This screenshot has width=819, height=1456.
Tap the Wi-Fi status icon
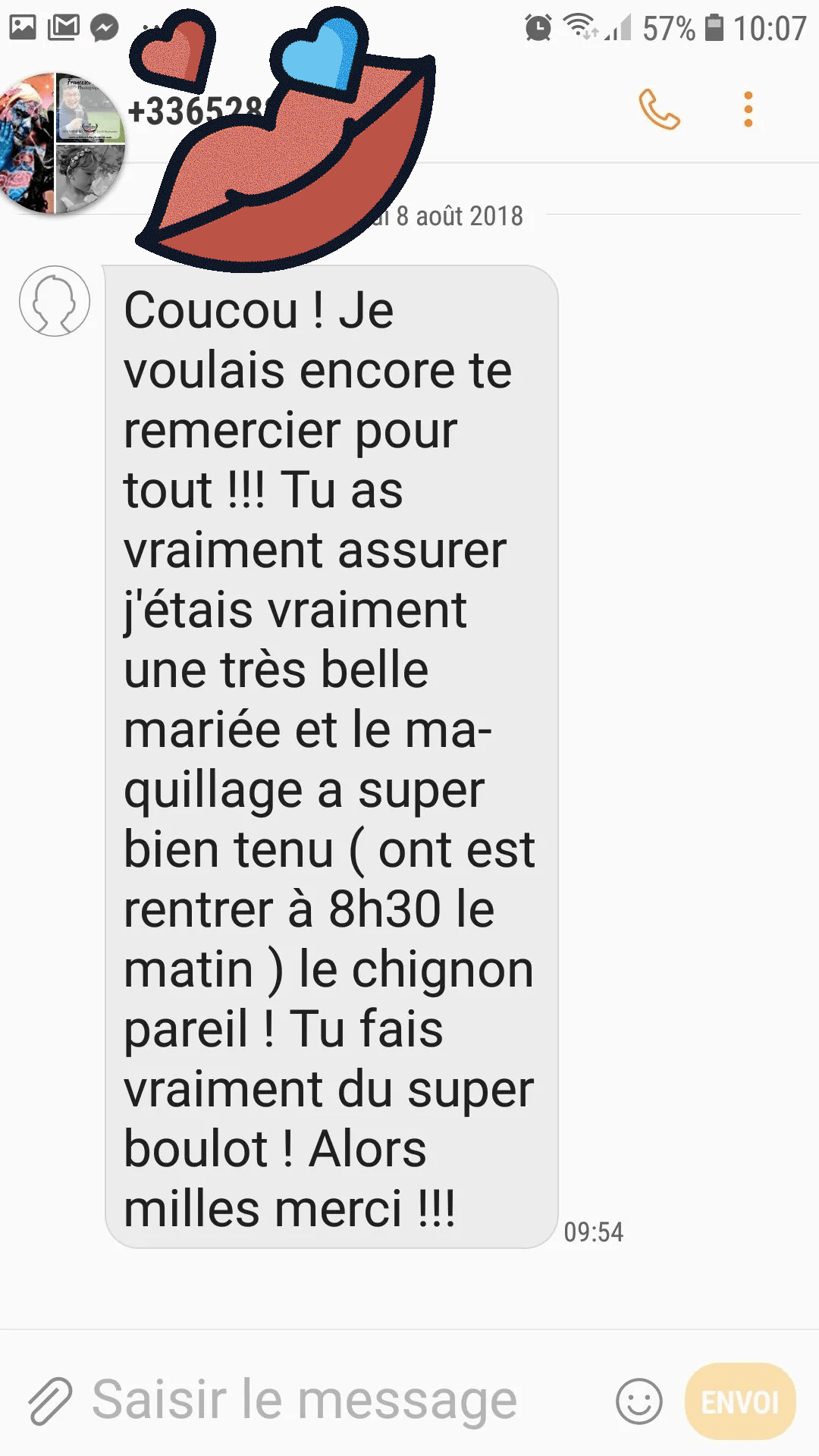tap(581, 27)
